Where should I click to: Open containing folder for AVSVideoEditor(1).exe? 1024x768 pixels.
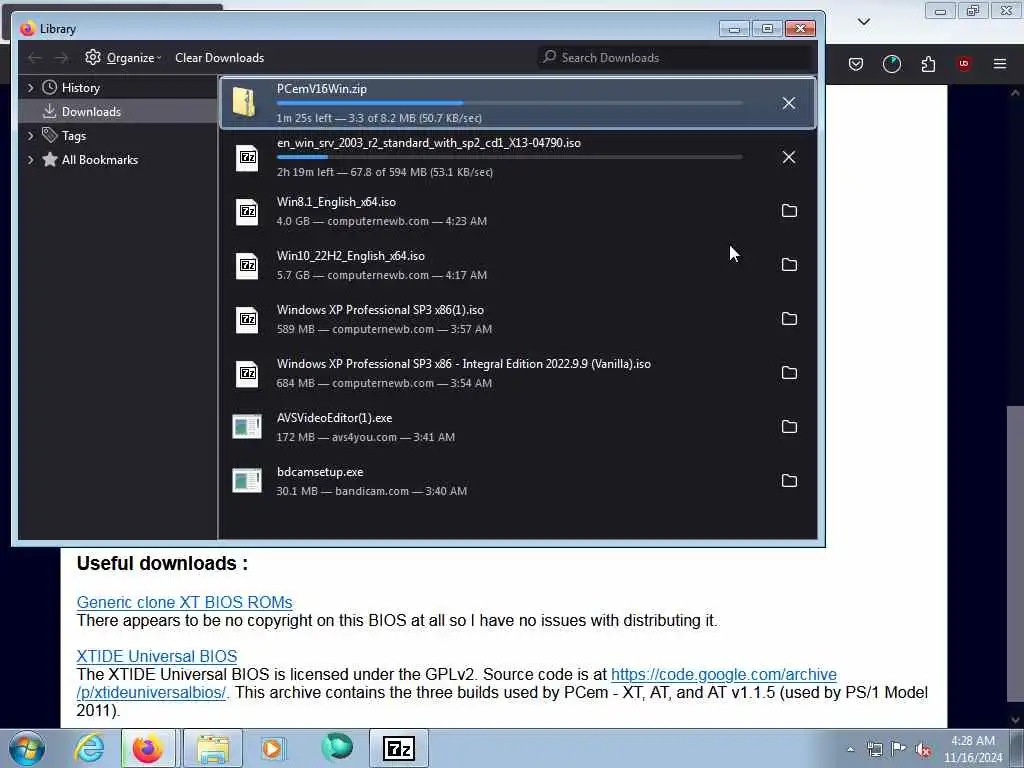tap(789, 426)
